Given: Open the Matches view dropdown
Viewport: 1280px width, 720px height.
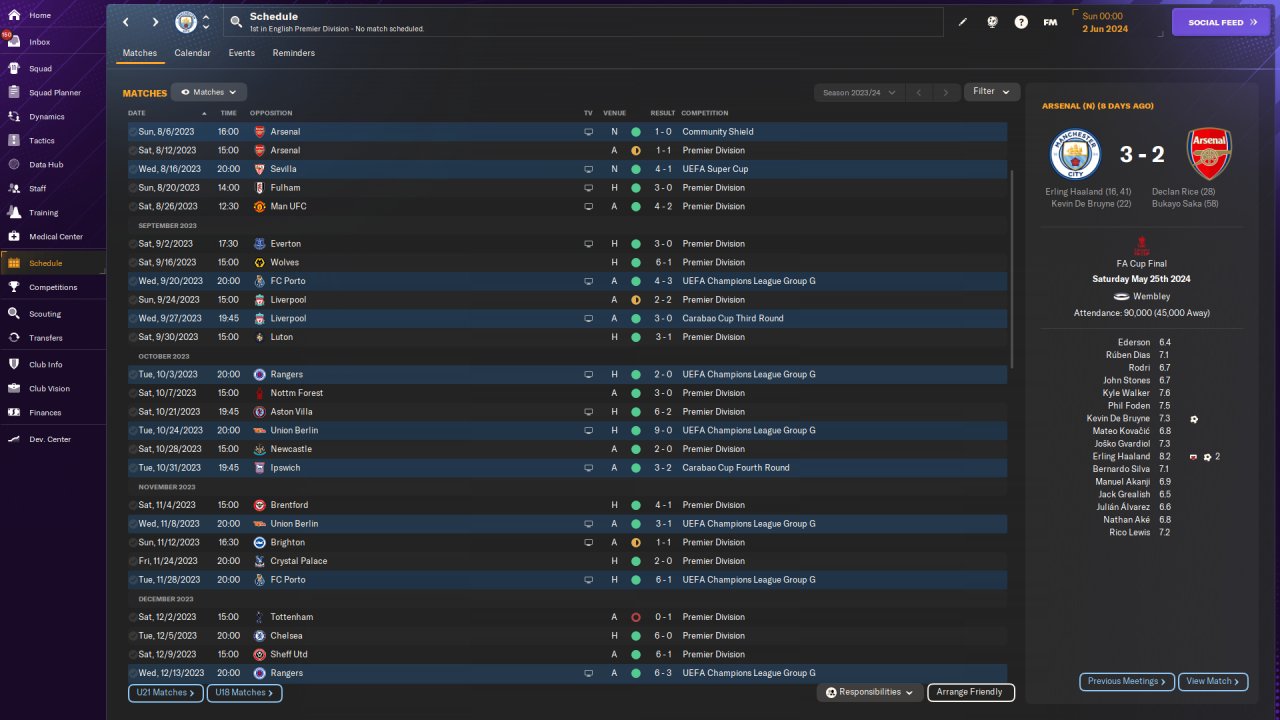Looking at the screenshot, I should click(209, 92).
